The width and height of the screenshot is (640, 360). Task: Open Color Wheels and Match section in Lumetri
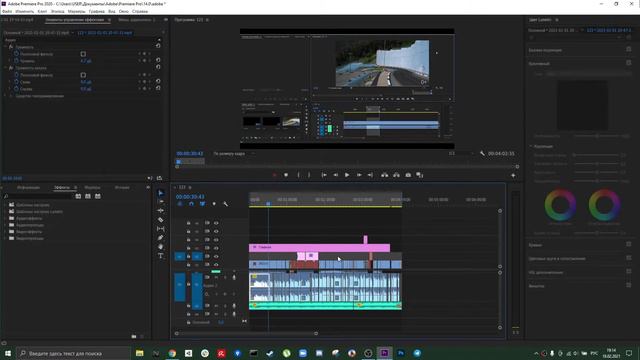pos(557,258)
